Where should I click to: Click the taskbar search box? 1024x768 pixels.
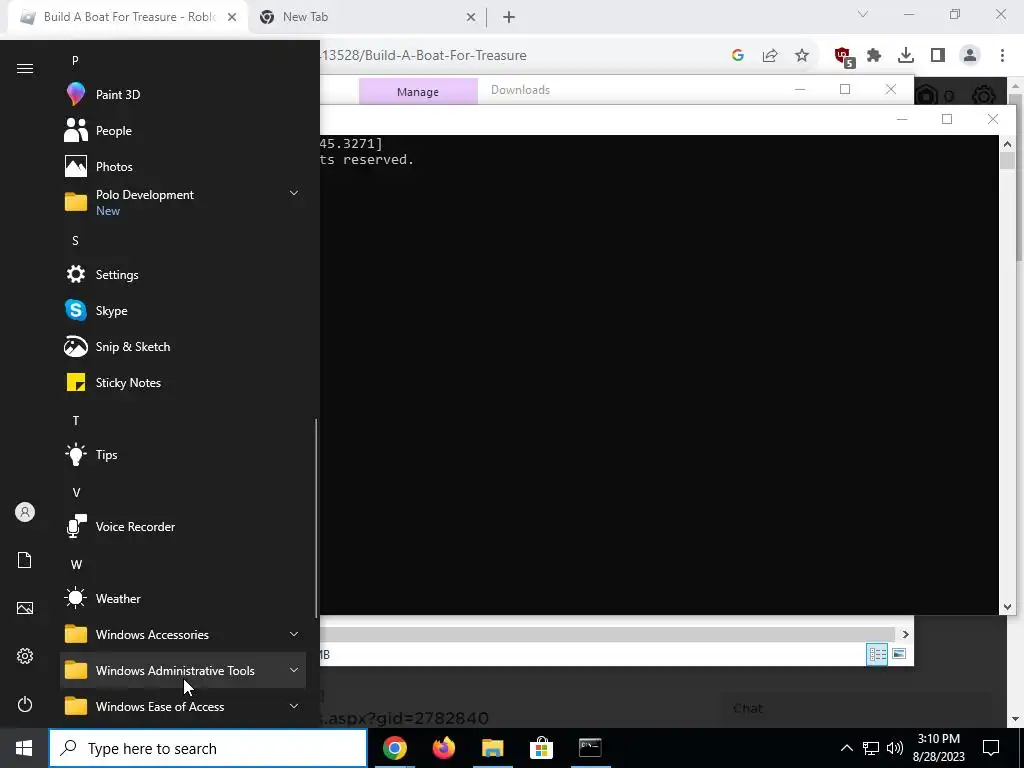click(208, 748)
